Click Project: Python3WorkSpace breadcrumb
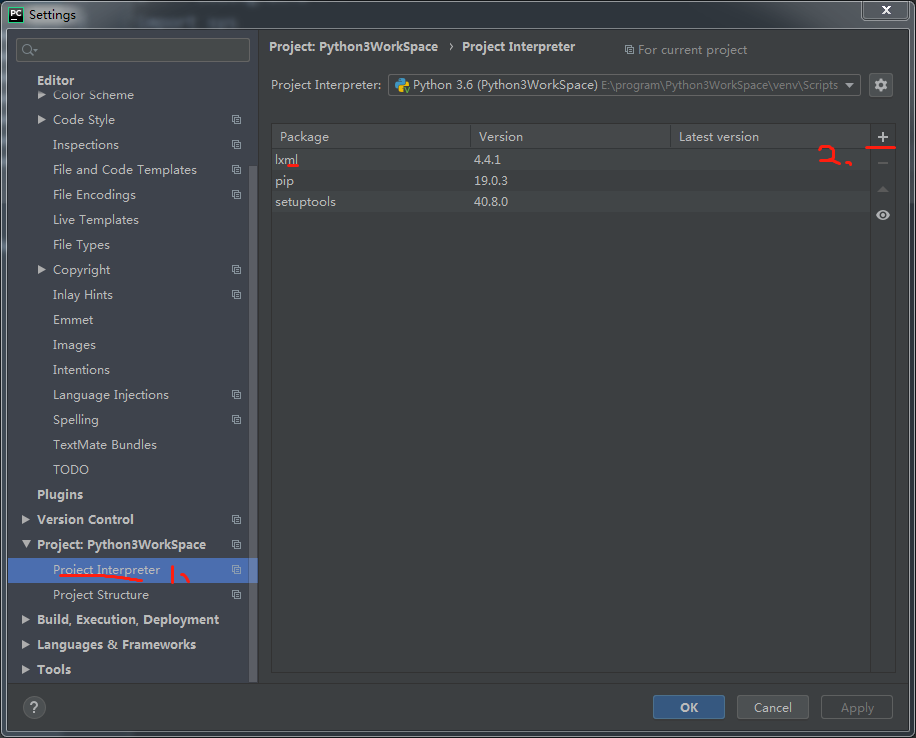The width and height of the screenshot is (916, 738). click(x=353, y=47)
